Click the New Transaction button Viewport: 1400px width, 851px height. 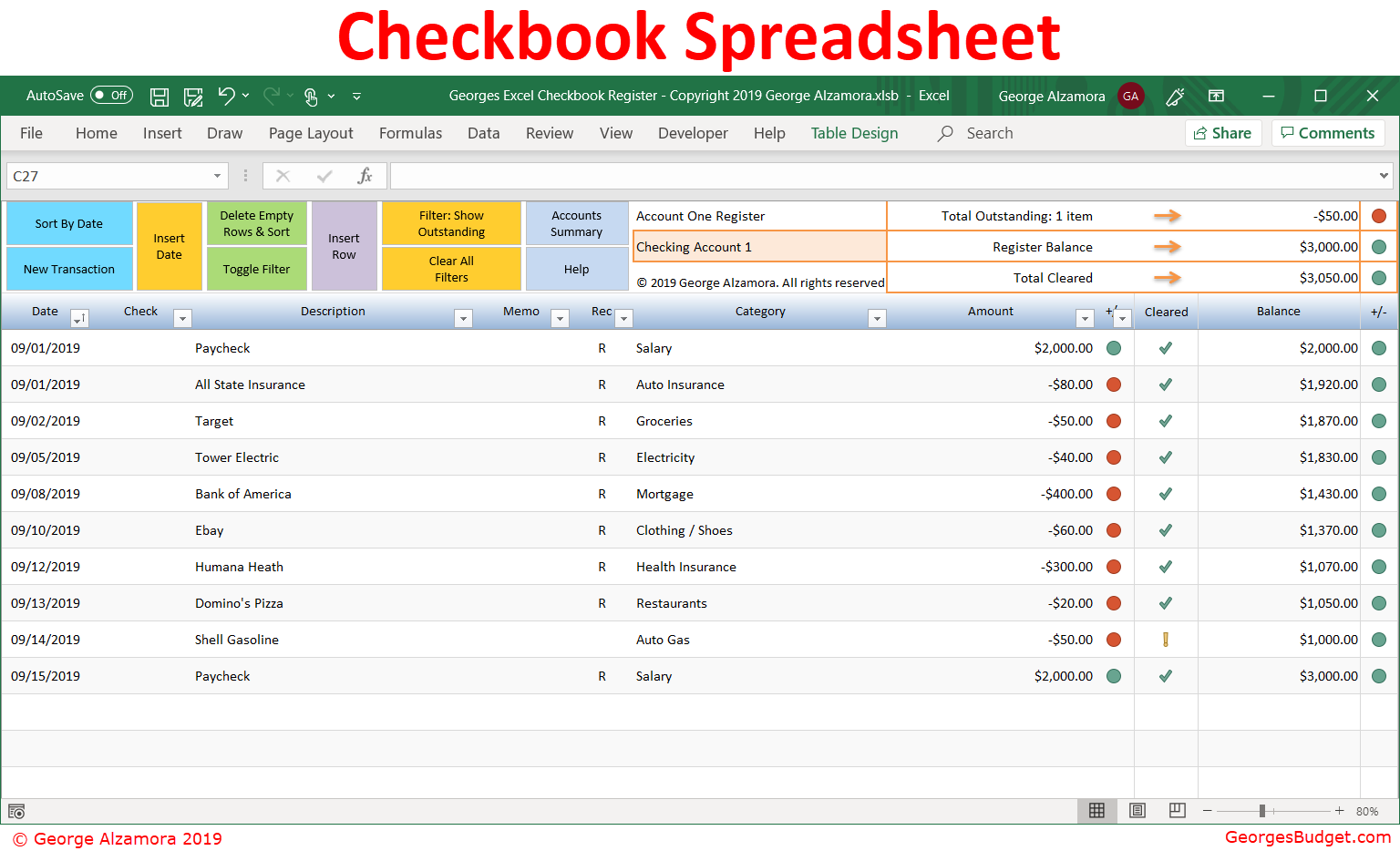[68, 269]
